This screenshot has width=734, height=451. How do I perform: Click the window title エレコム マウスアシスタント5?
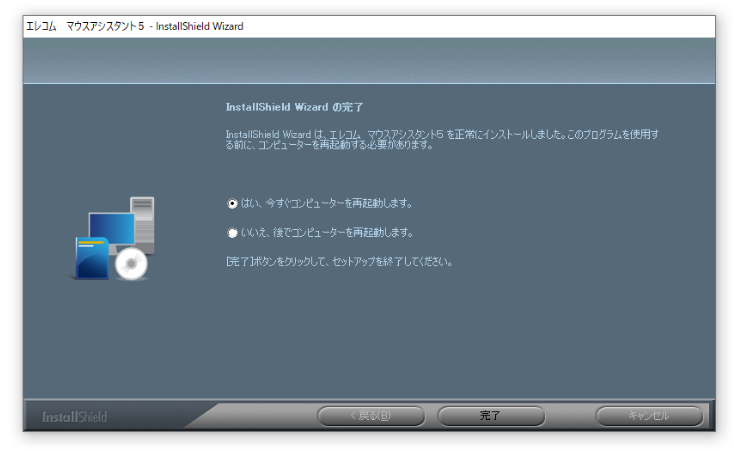point(134,26)
